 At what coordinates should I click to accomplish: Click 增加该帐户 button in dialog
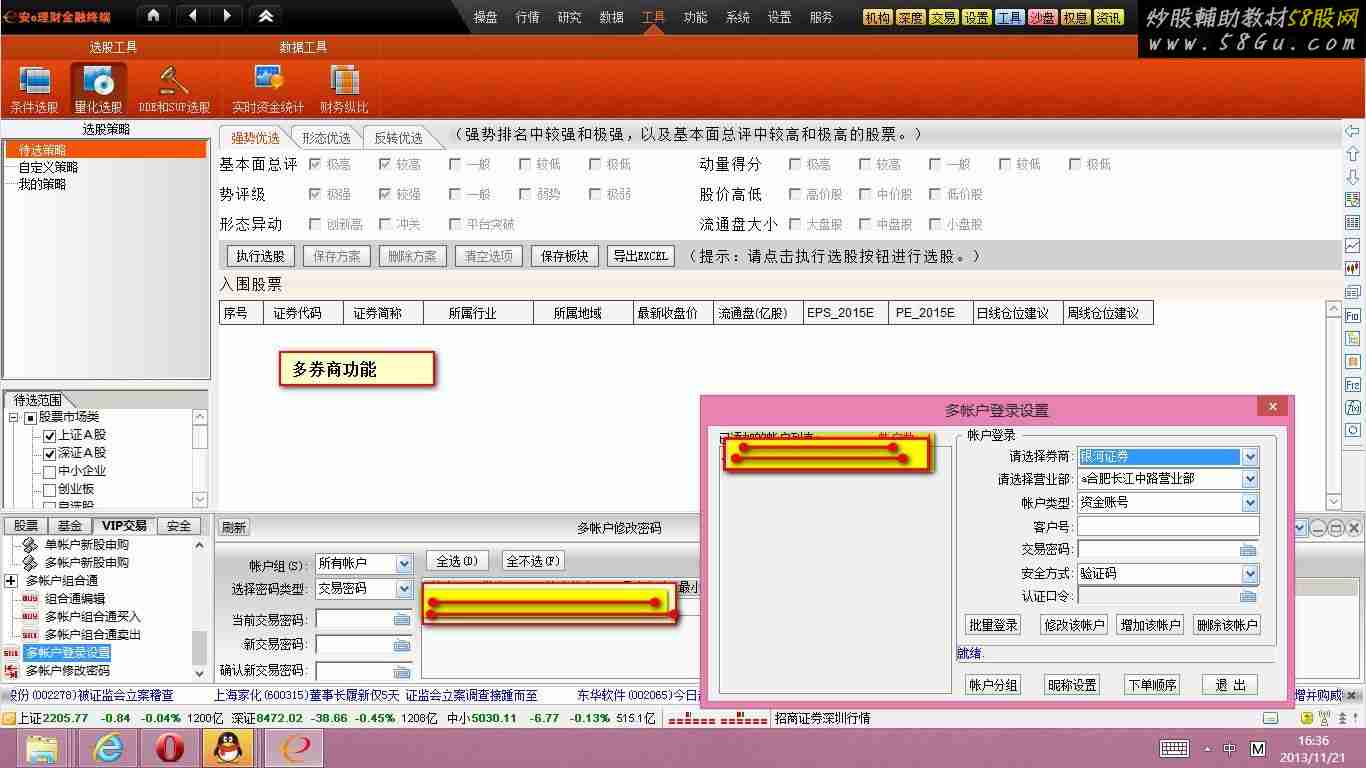tap(1150, 625)
